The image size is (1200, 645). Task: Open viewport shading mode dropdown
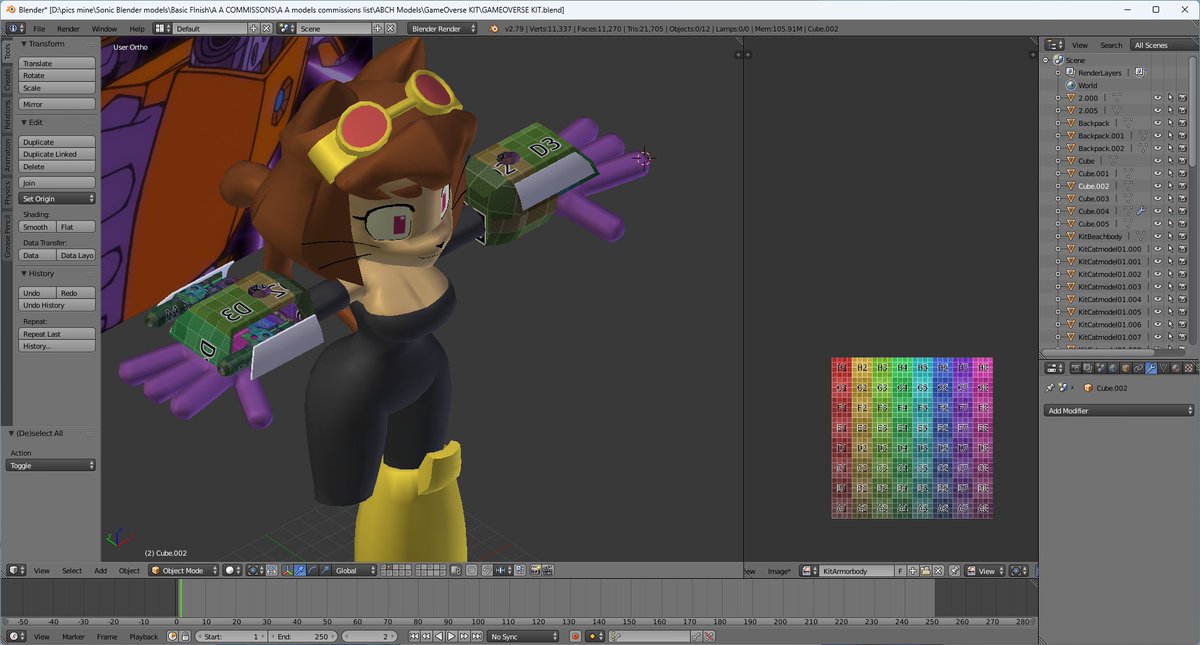(x=232, y=570)
